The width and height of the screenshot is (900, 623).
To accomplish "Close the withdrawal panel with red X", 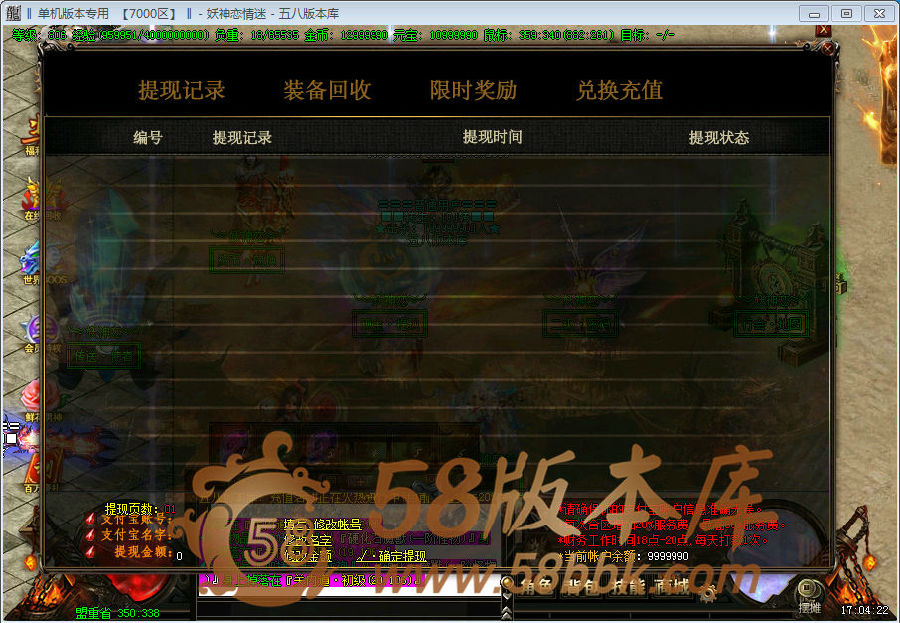I will pos(823,30).
